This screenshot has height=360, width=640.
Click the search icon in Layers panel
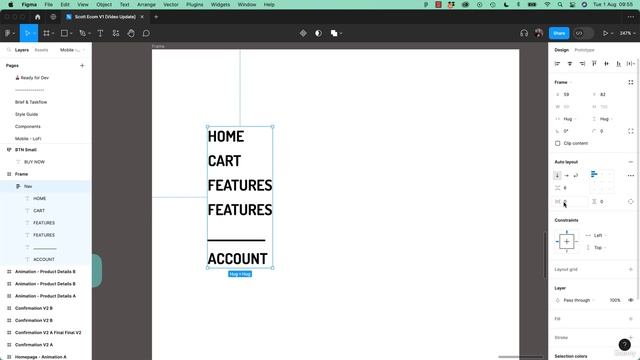click(x=9, y=50)
